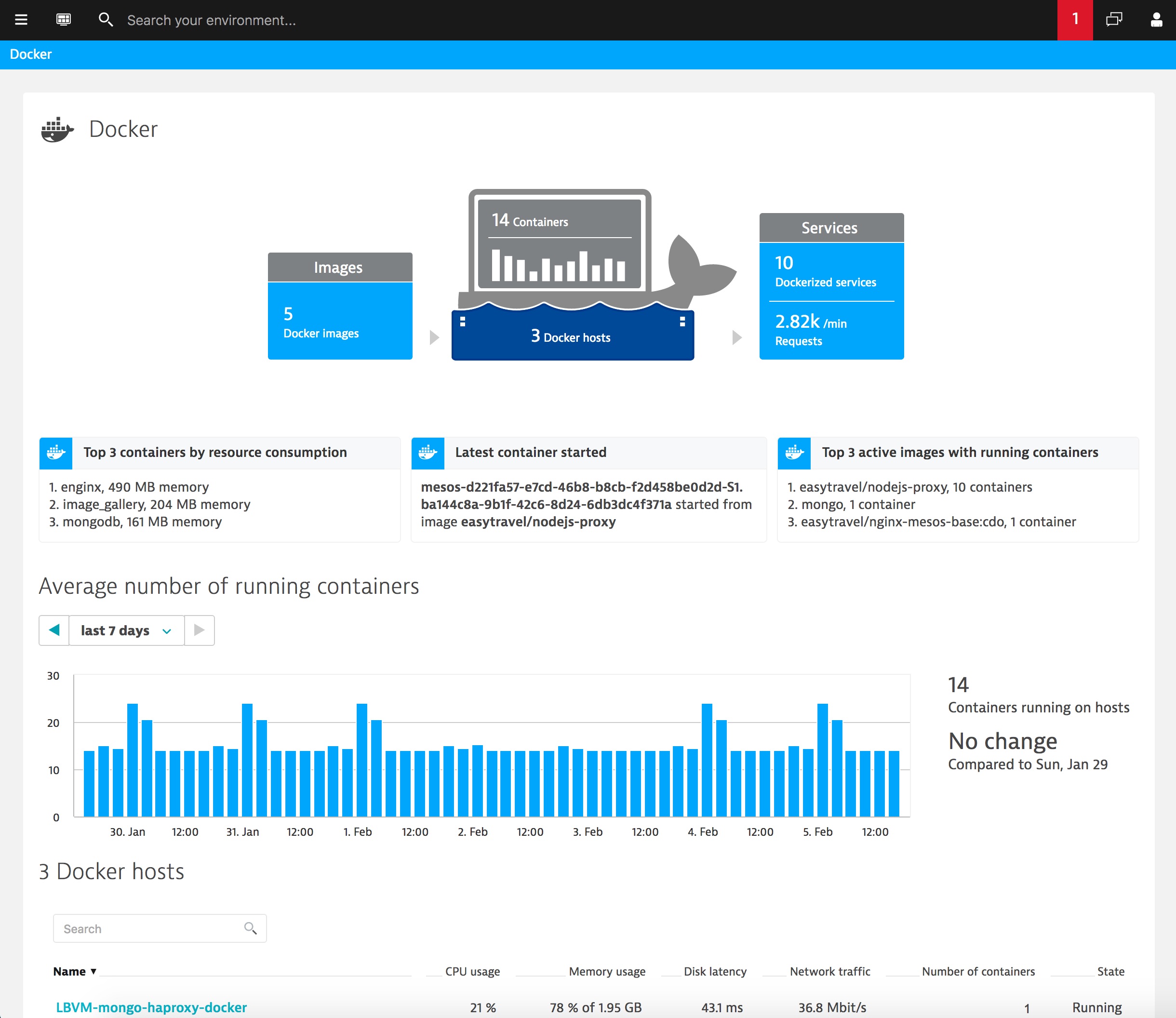1176x1018 pixels.
Task: Open the 10 Dockerized services tile
Action: click(826, 271)
